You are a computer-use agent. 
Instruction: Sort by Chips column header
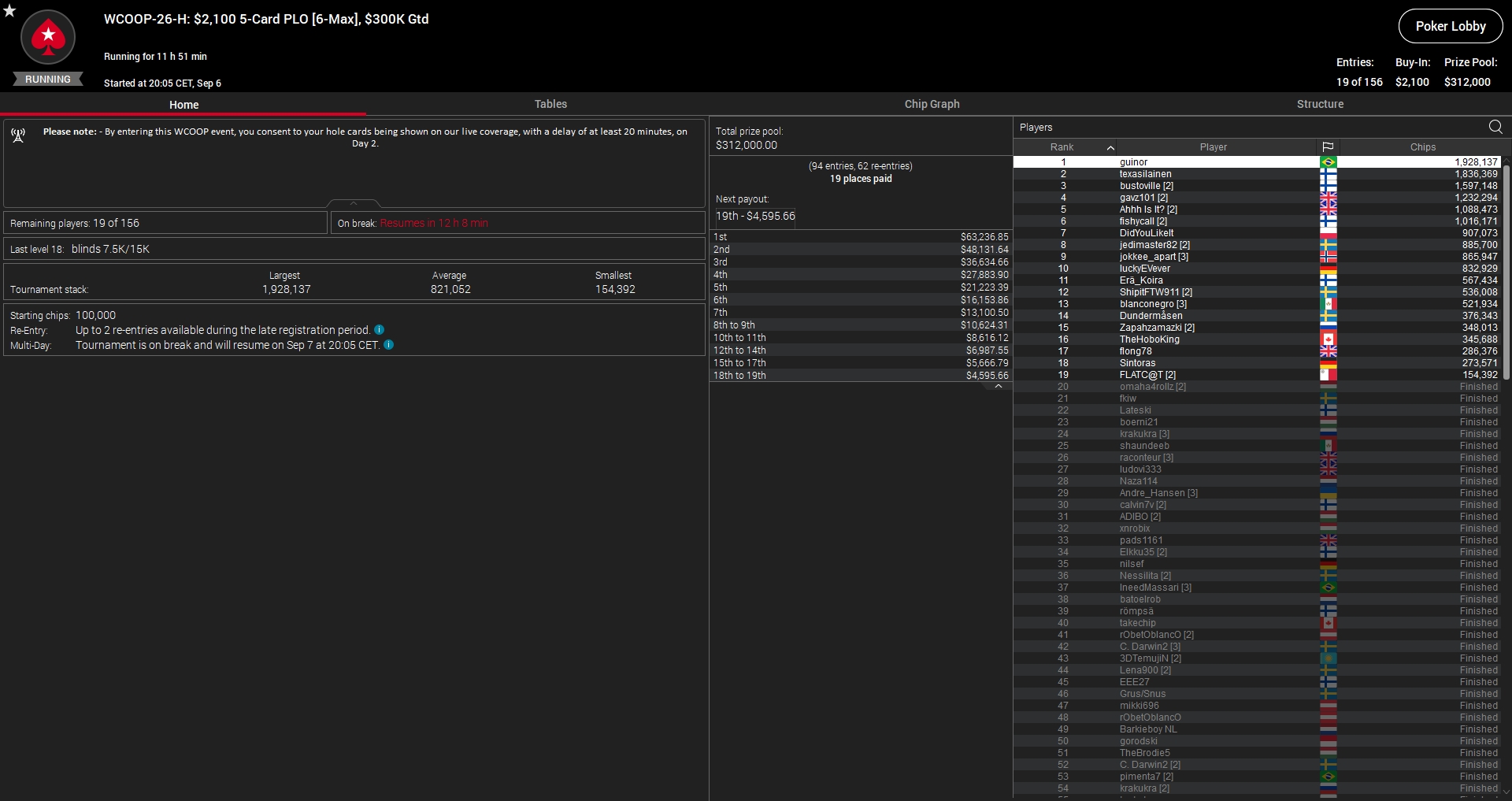point(1422,147)
